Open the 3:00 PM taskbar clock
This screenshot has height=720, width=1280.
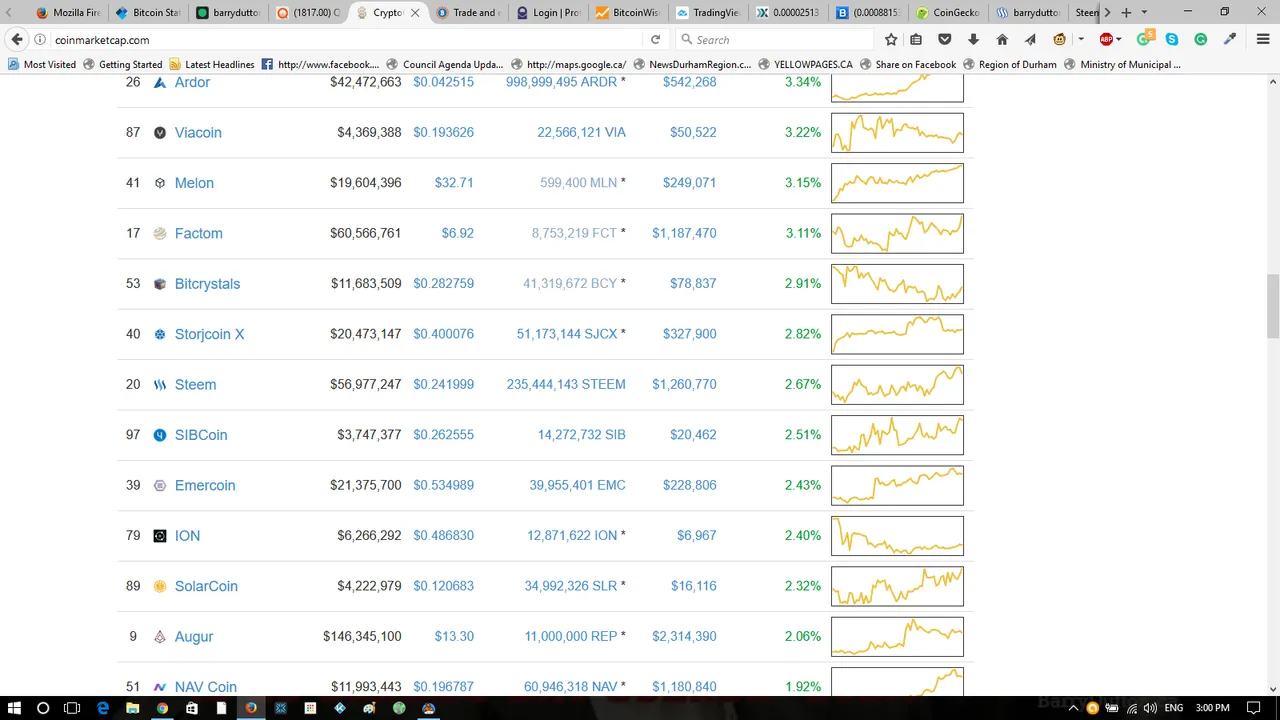[1213, 708]
